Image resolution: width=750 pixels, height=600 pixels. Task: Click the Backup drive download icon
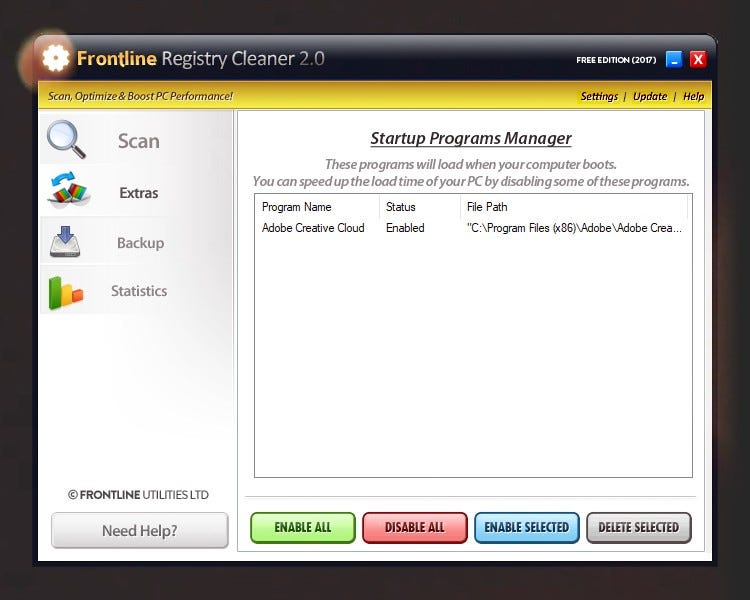(65, 242)
